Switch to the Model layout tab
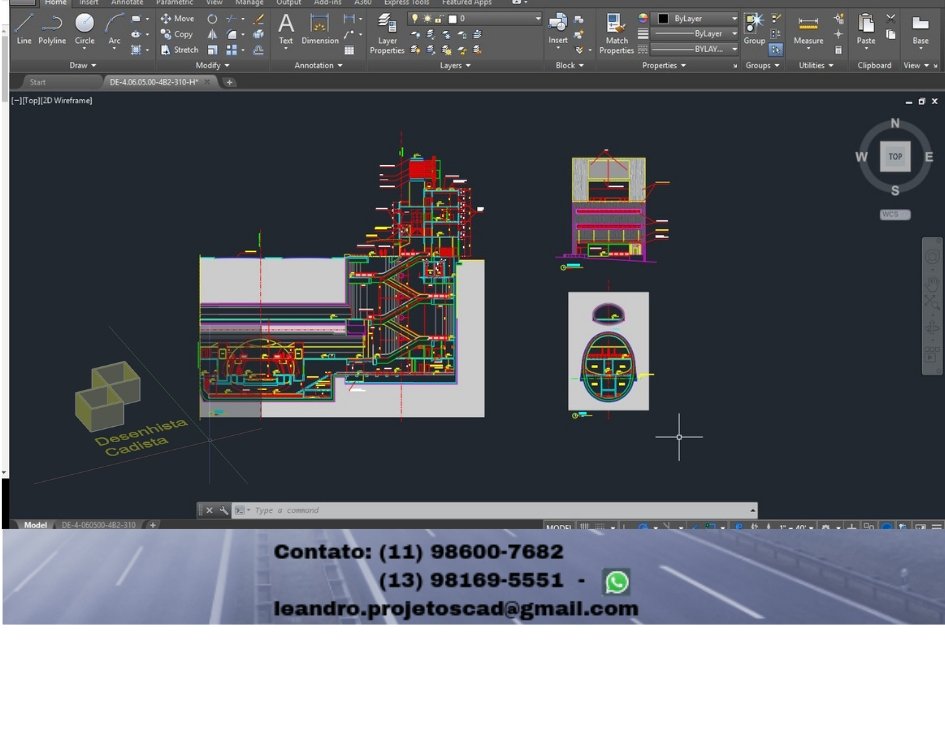 tap(35, 524)
